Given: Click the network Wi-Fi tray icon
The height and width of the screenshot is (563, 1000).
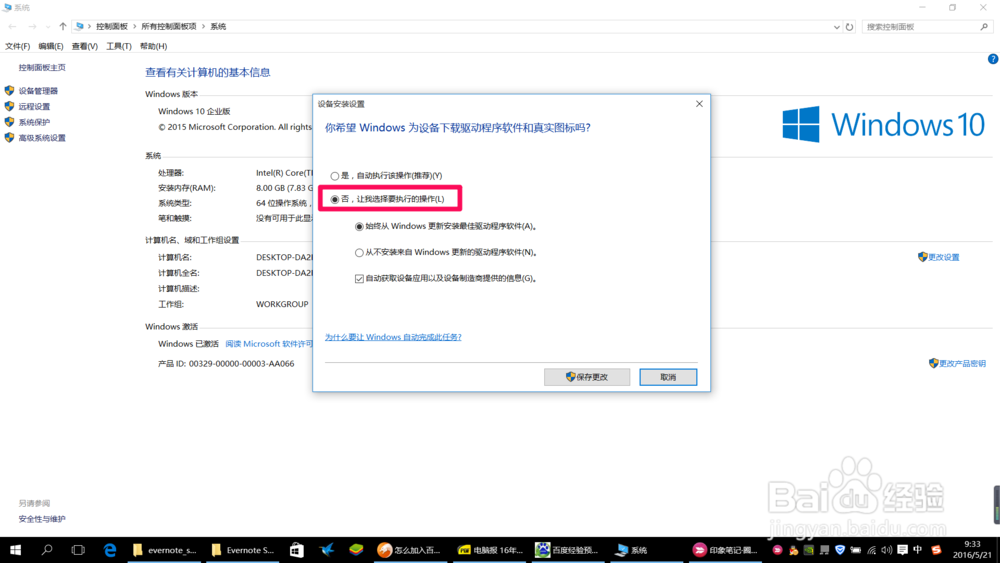Looking at the screenshot, I should click(871, 550).
